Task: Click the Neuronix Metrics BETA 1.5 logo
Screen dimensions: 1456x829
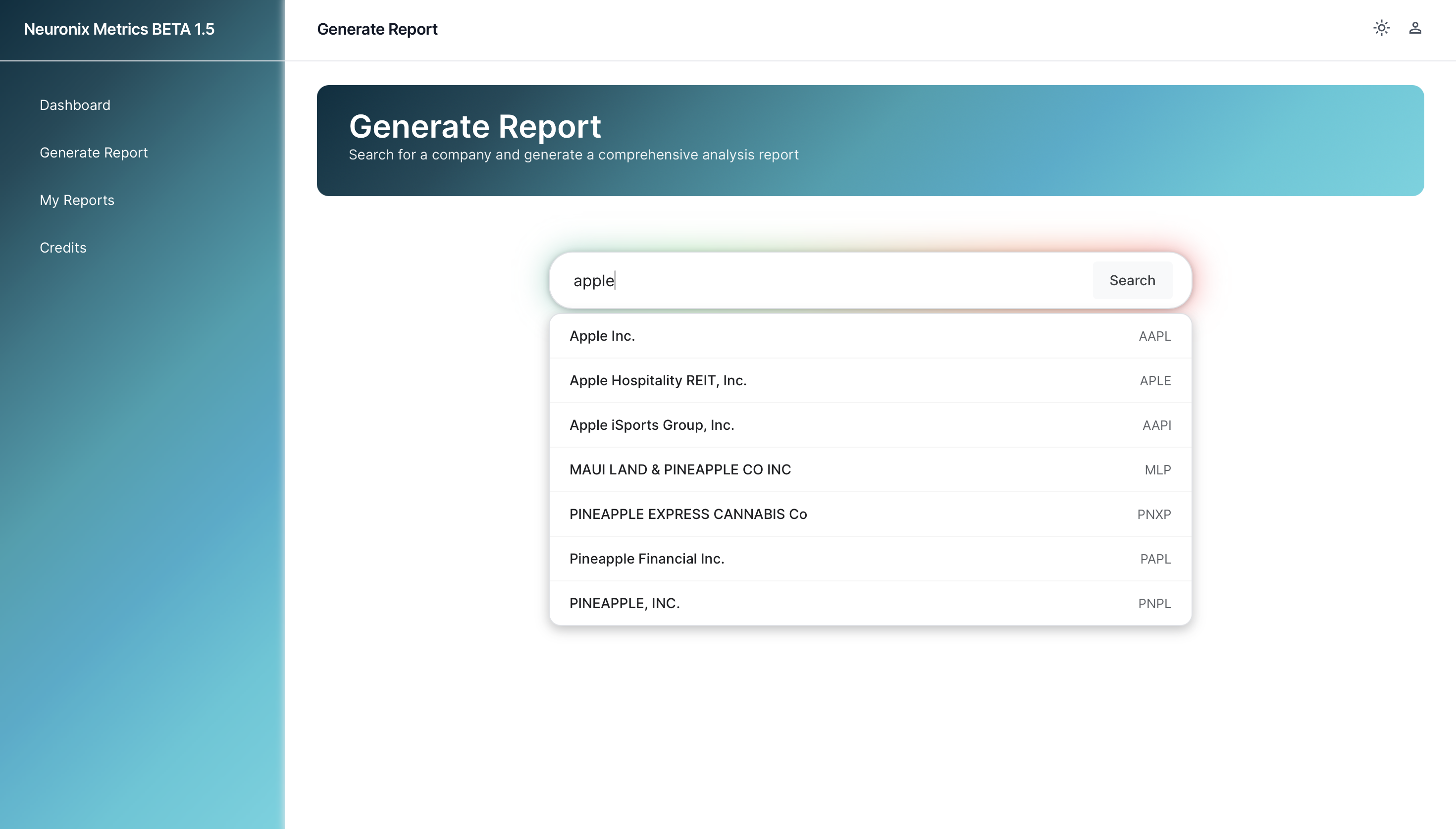Action: point(119,29)
